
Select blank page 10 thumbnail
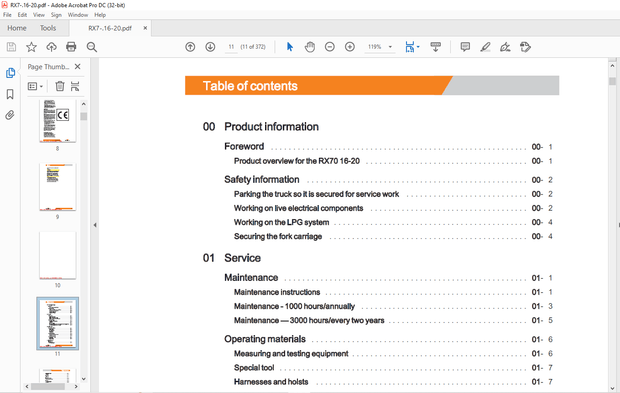click(x=58, y=255)
